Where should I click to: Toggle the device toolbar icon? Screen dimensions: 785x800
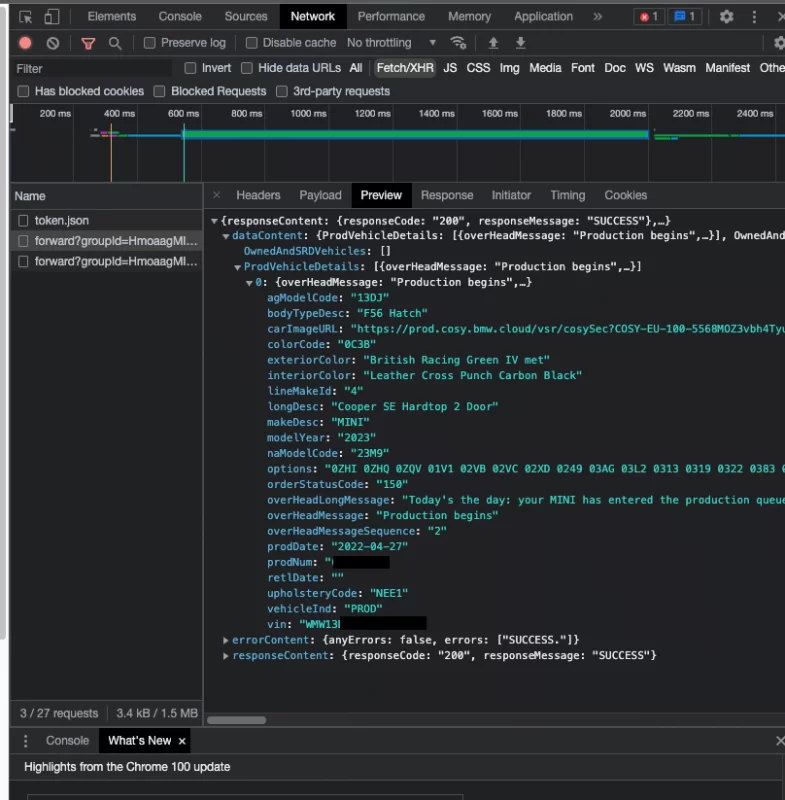pyautogui.click(x=51, y=17)
